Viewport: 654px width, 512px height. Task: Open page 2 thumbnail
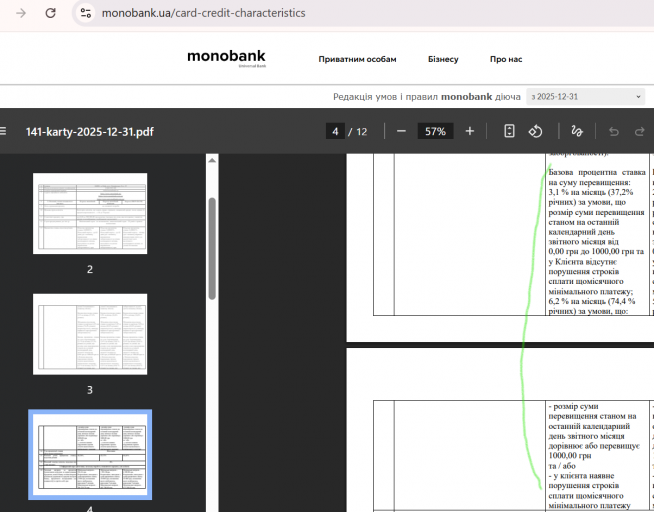(90, 213)
